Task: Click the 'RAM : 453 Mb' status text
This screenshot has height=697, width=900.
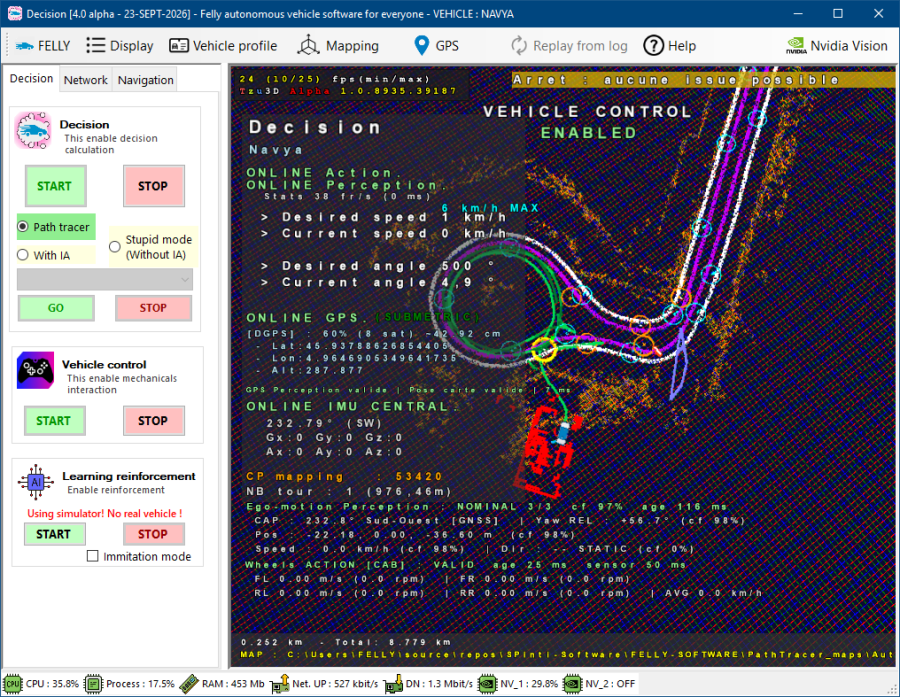Action: [233, 684]
